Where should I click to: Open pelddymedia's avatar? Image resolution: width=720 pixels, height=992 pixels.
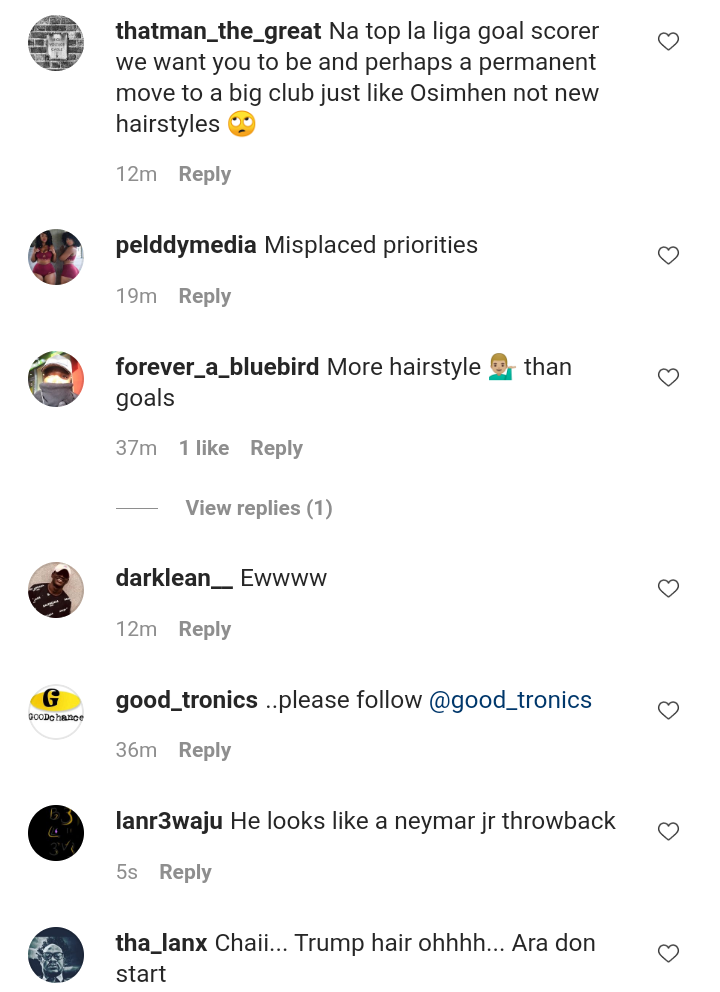pyautogui.click(x=56, y=257)
